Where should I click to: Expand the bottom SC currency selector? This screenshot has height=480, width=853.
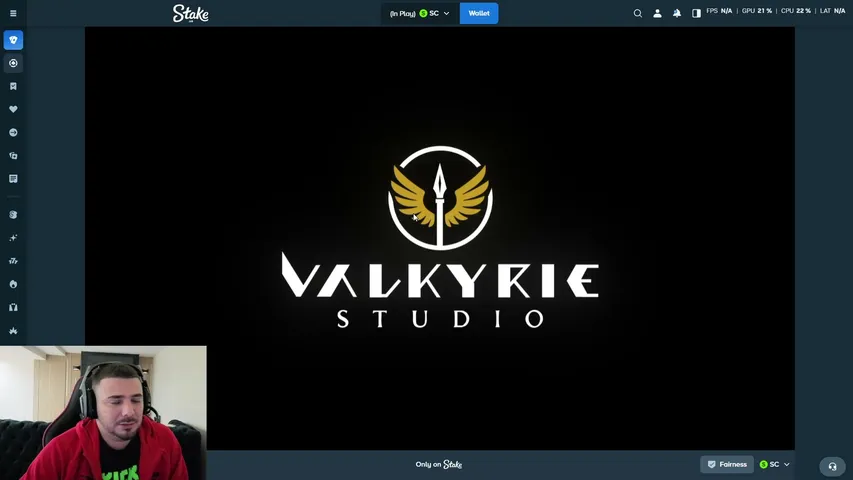pos(775,464)
